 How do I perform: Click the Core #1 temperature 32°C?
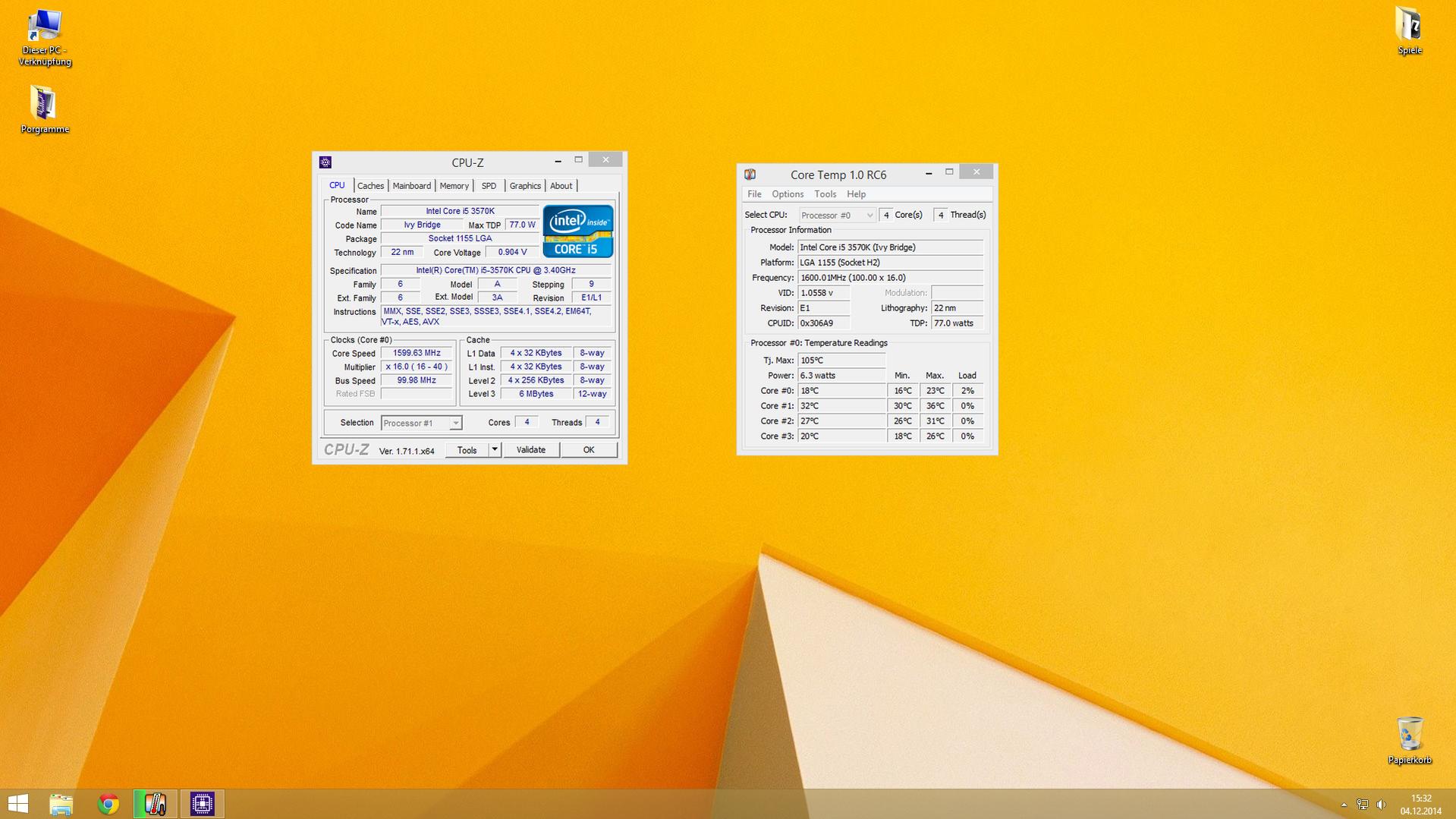[x=841, y=406]
